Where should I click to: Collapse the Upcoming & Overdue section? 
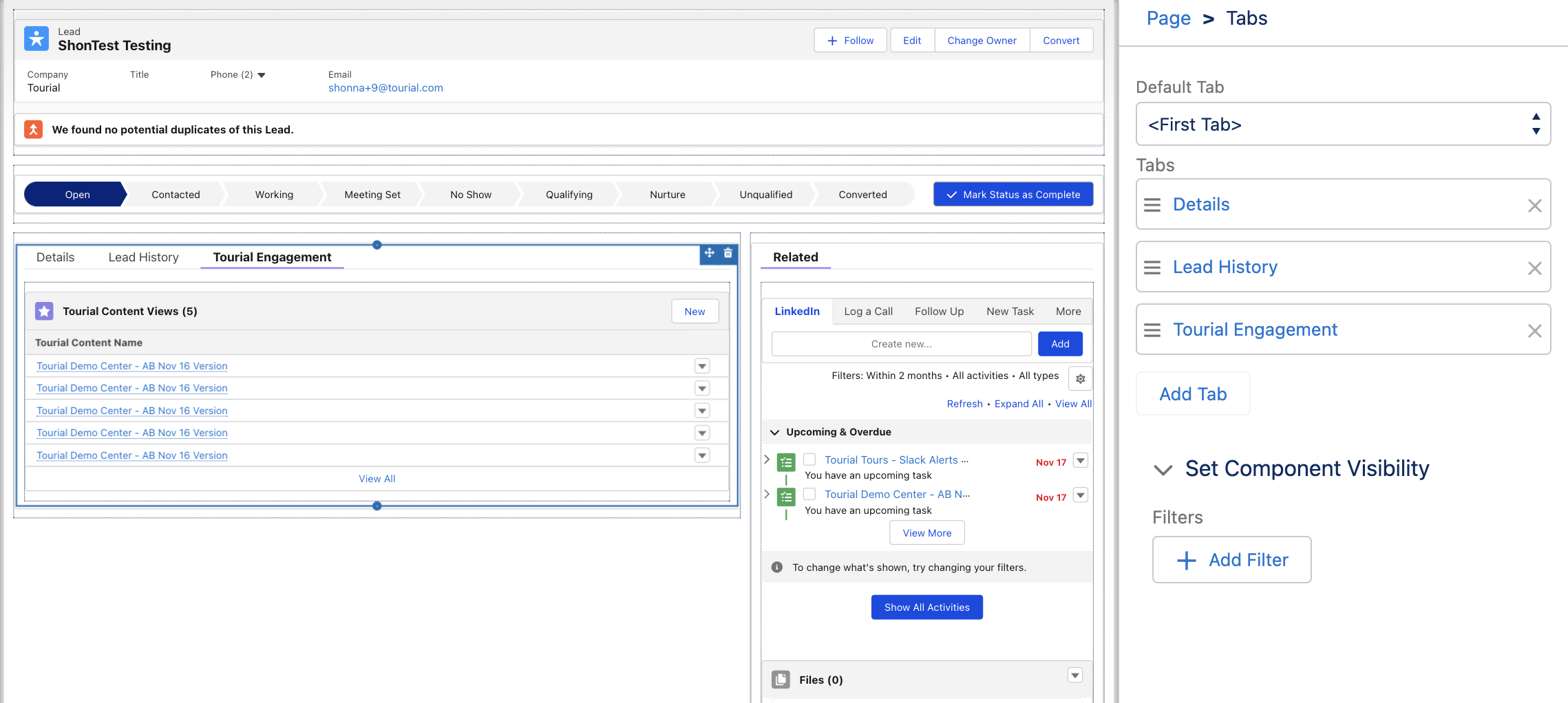click(x=774, y=432)
